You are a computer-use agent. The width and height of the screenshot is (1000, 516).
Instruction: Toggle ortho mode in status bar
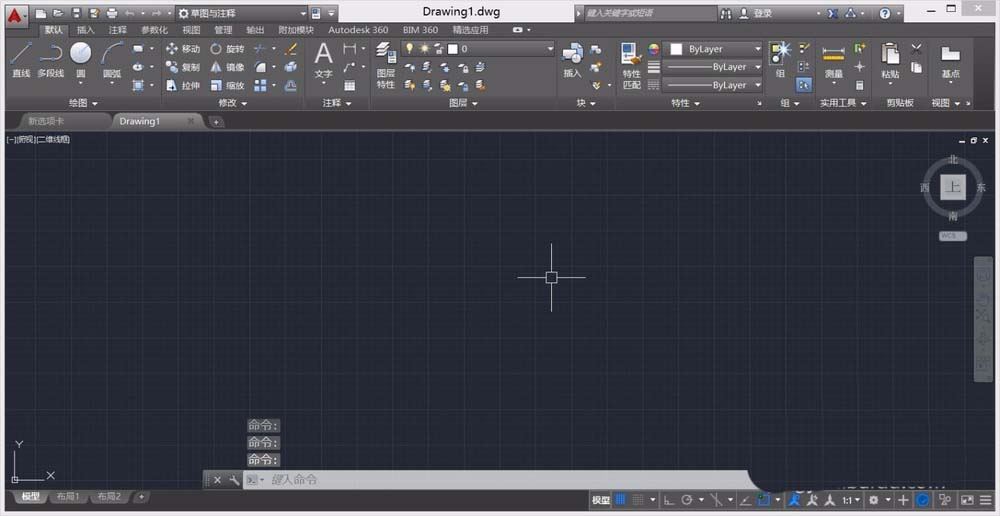tap(669, 499)
